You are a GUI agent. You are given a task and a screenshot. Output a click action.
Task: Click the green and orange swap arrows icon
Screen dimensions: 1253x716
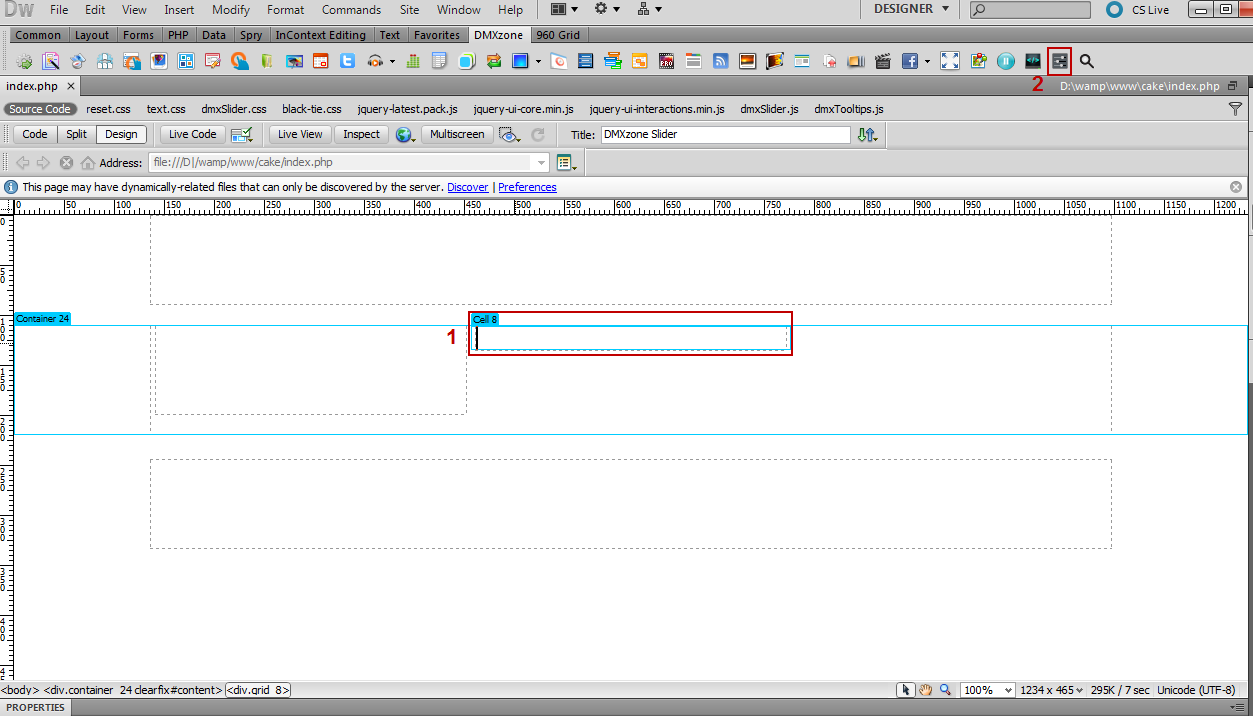tap(494, 61)
